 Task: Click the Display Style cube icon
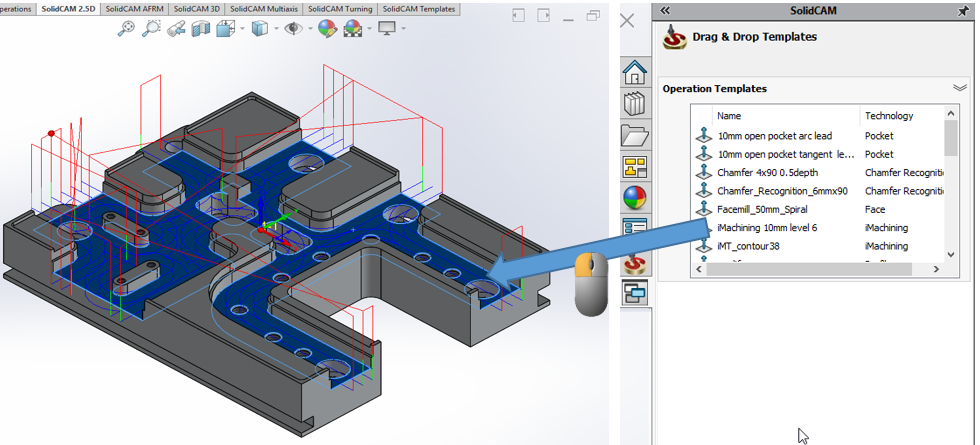[259, 28]
